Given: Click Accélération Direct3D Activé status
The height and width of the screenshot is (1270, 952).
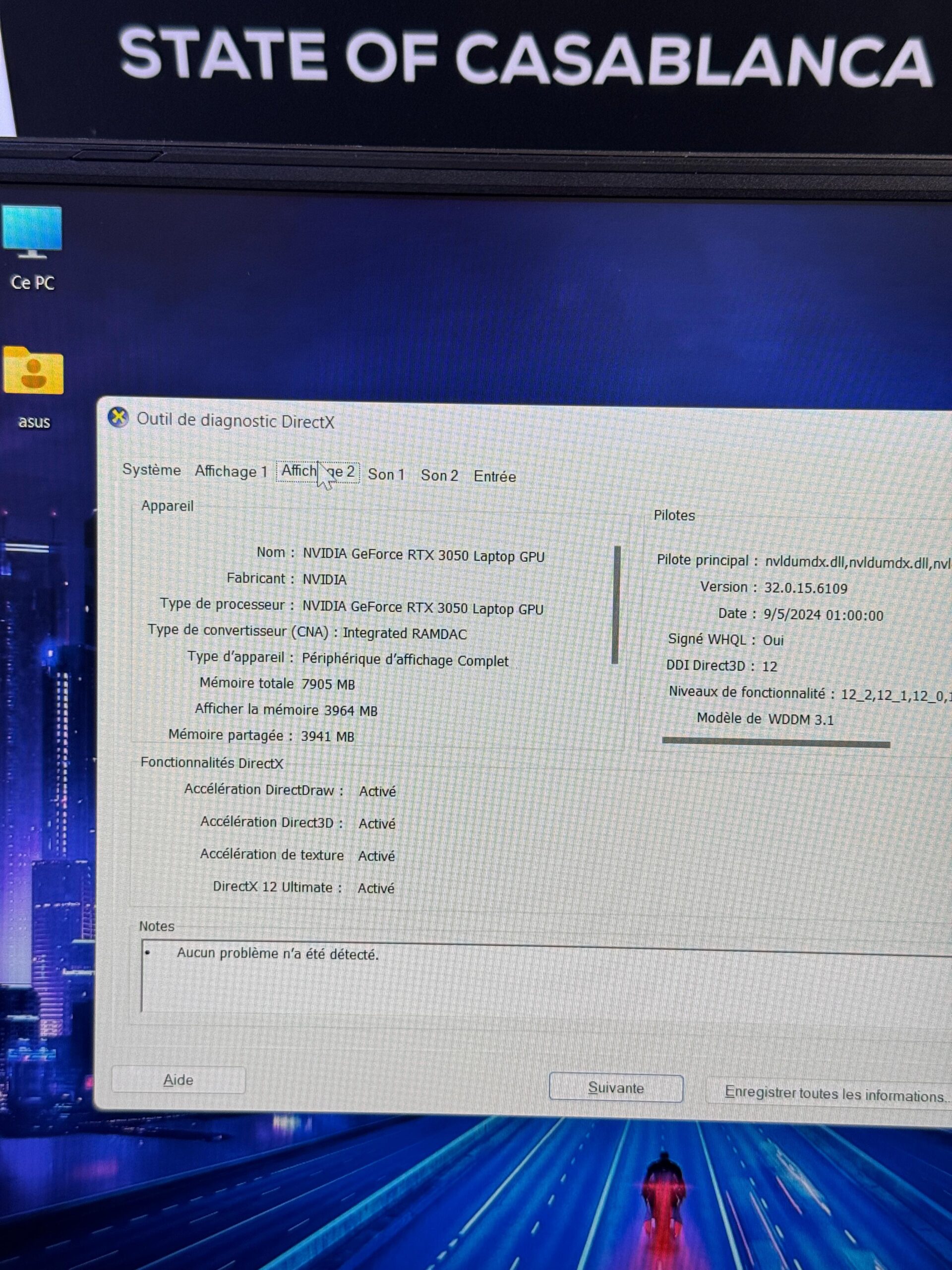Looking at the screenshot, I should pyautogui.click(x=376, y=824).
